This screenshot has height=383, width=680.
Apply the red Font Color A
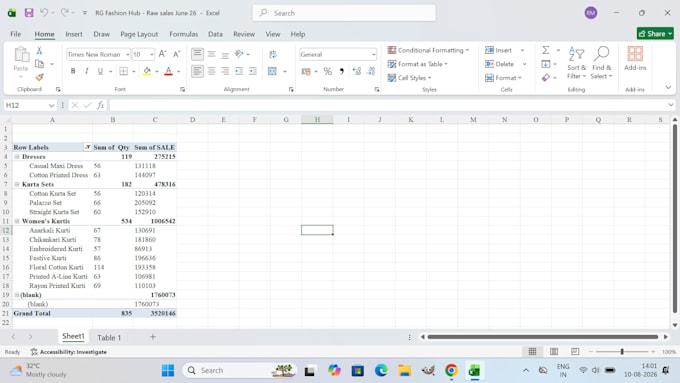click(169, 71)
